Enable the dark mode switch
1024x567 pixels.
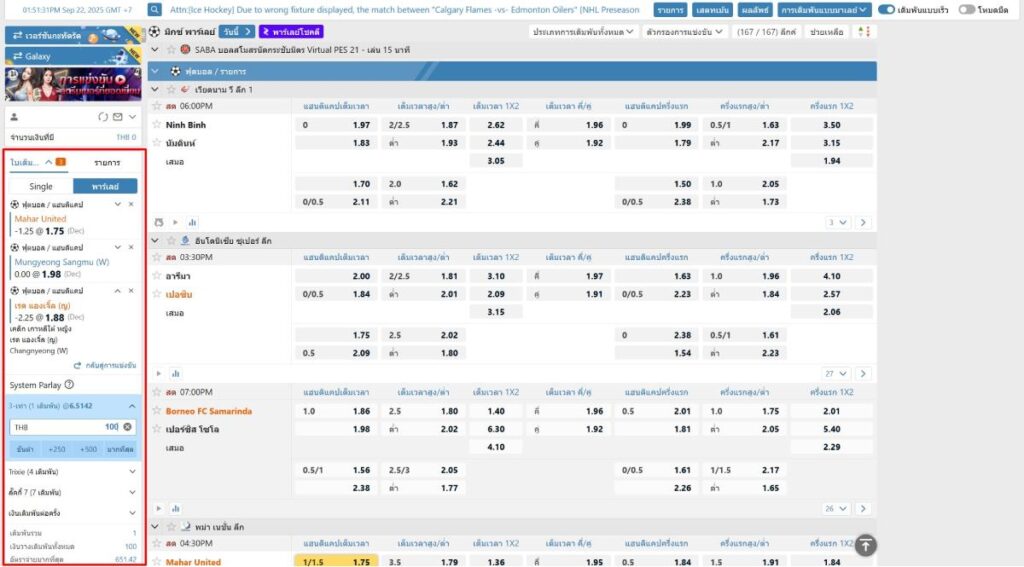tap(966, 10)
